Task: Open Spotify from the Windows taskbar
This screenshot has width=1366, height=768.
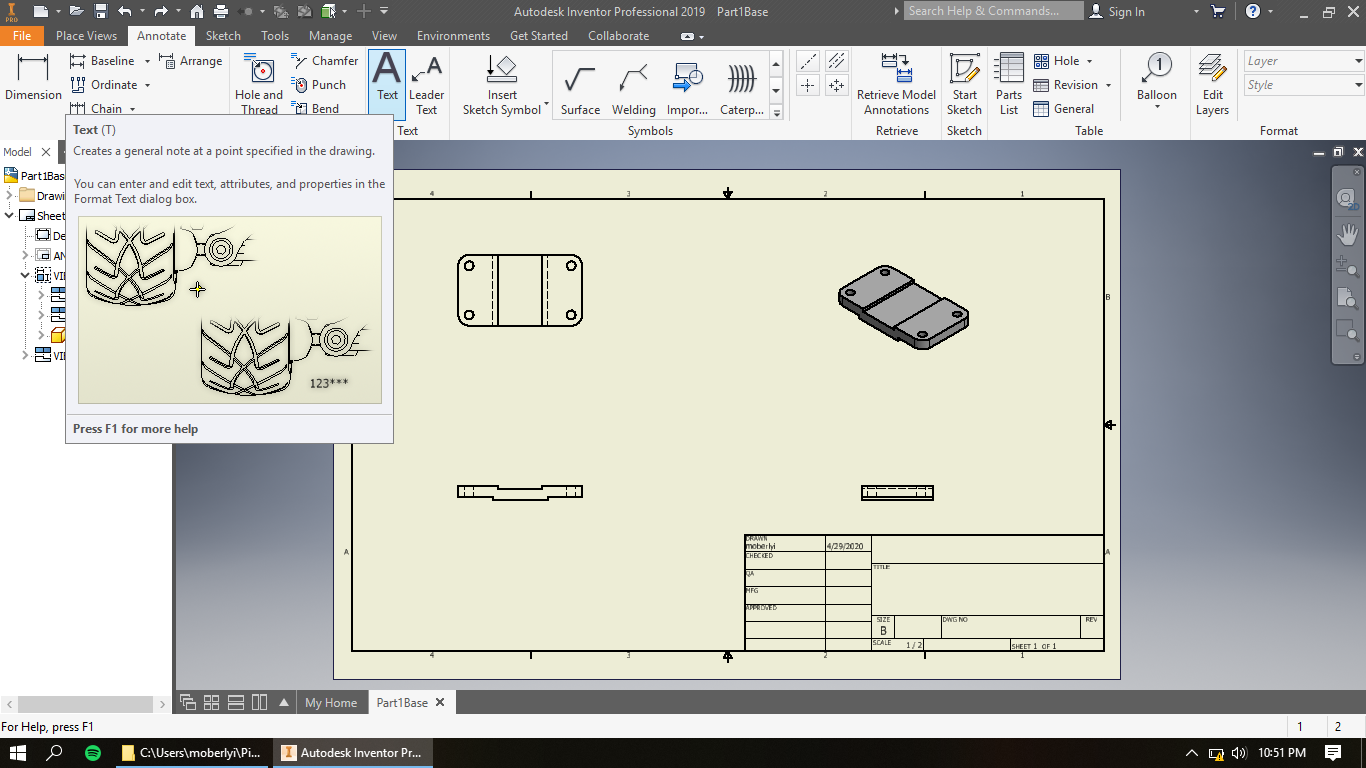Action: 93,753
